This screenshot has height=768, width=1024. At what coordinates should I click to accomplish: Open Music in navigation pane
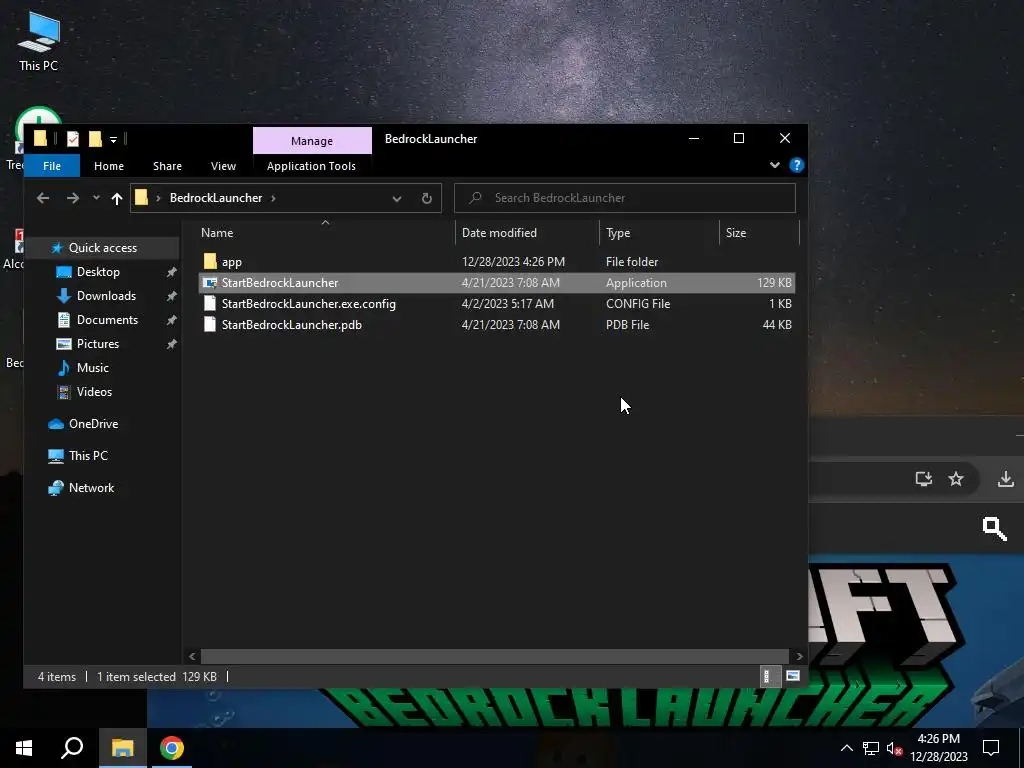pyautogui.click(x=93, y=368)
